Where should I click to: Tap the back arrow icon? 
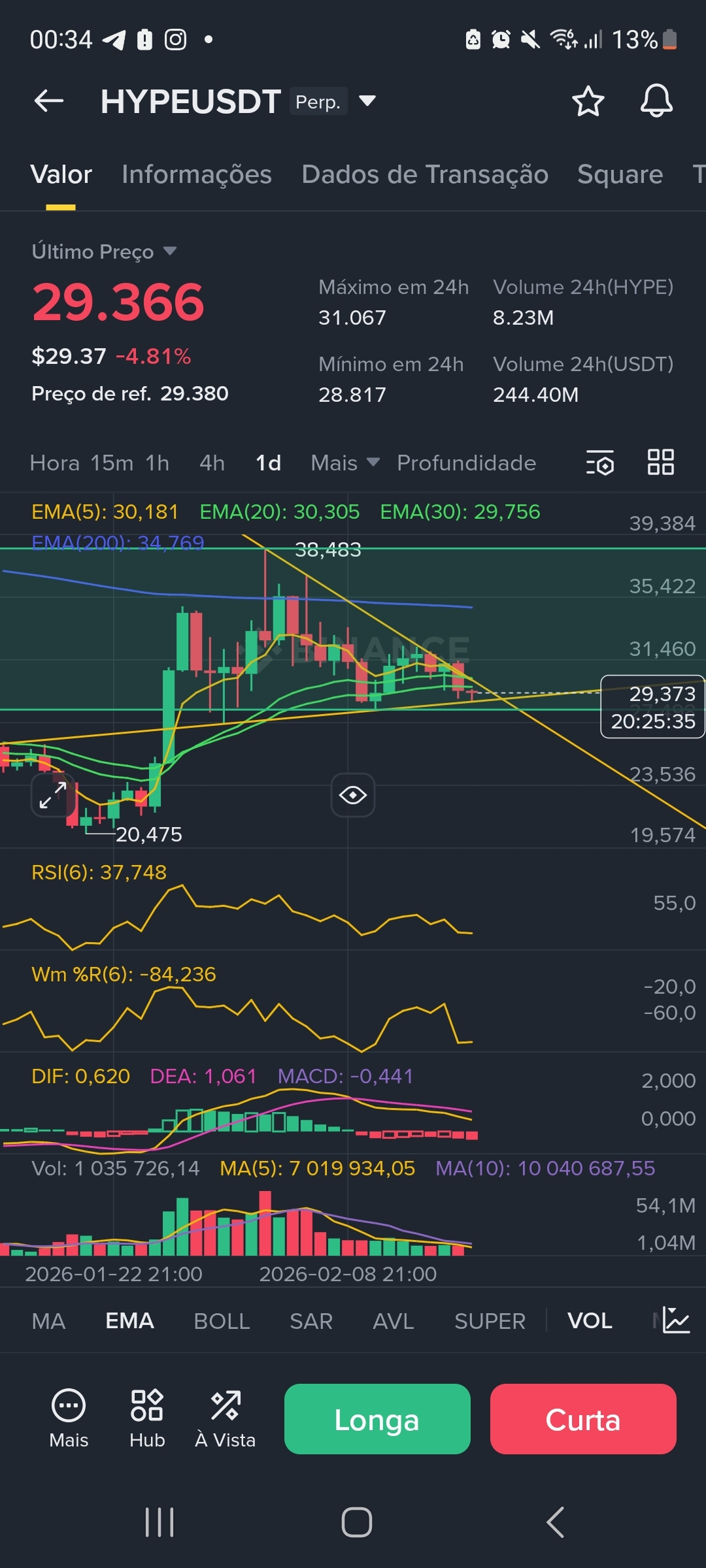pyautogui.click(x=49, y=101)
